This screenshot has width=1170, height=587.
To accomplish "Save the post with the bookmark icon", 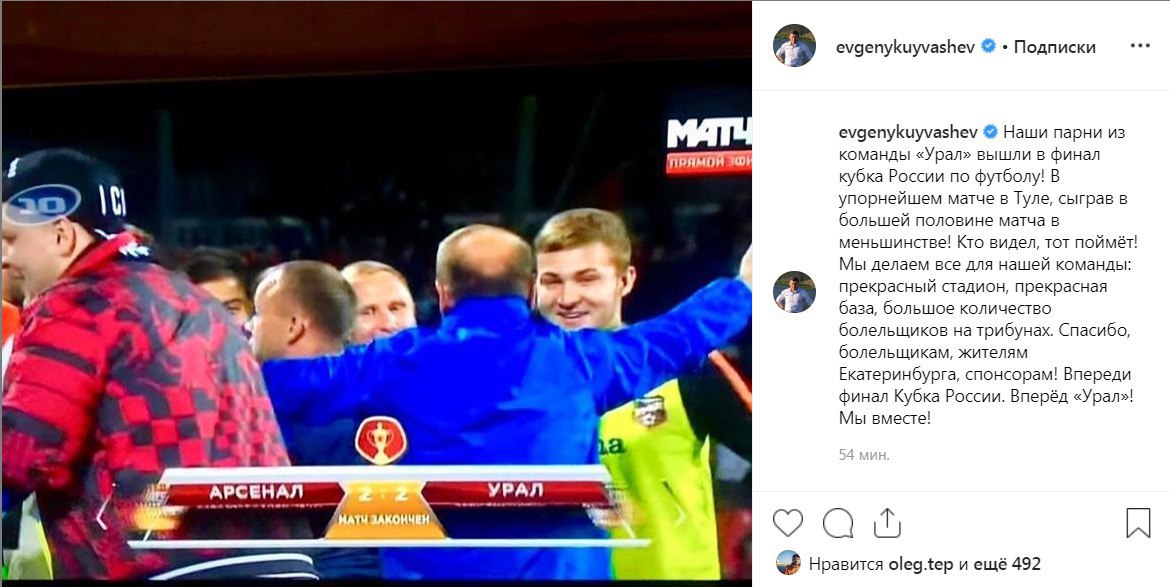I will coord(1138,523).
